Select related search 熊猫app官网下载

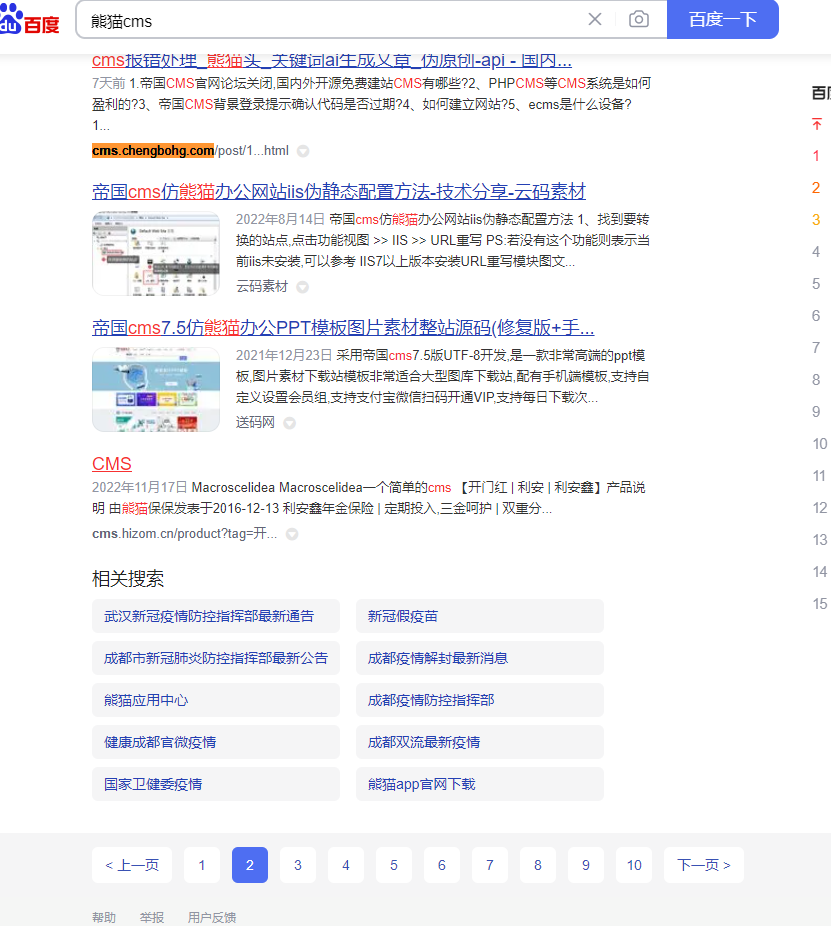pyautogui.click(x=480, y=784)
